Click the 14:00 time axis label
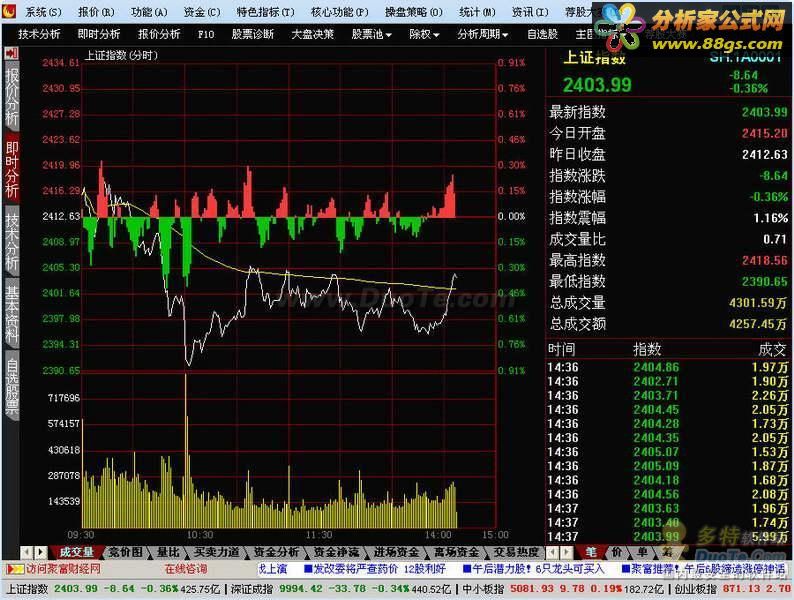 [x=438, y=535]
